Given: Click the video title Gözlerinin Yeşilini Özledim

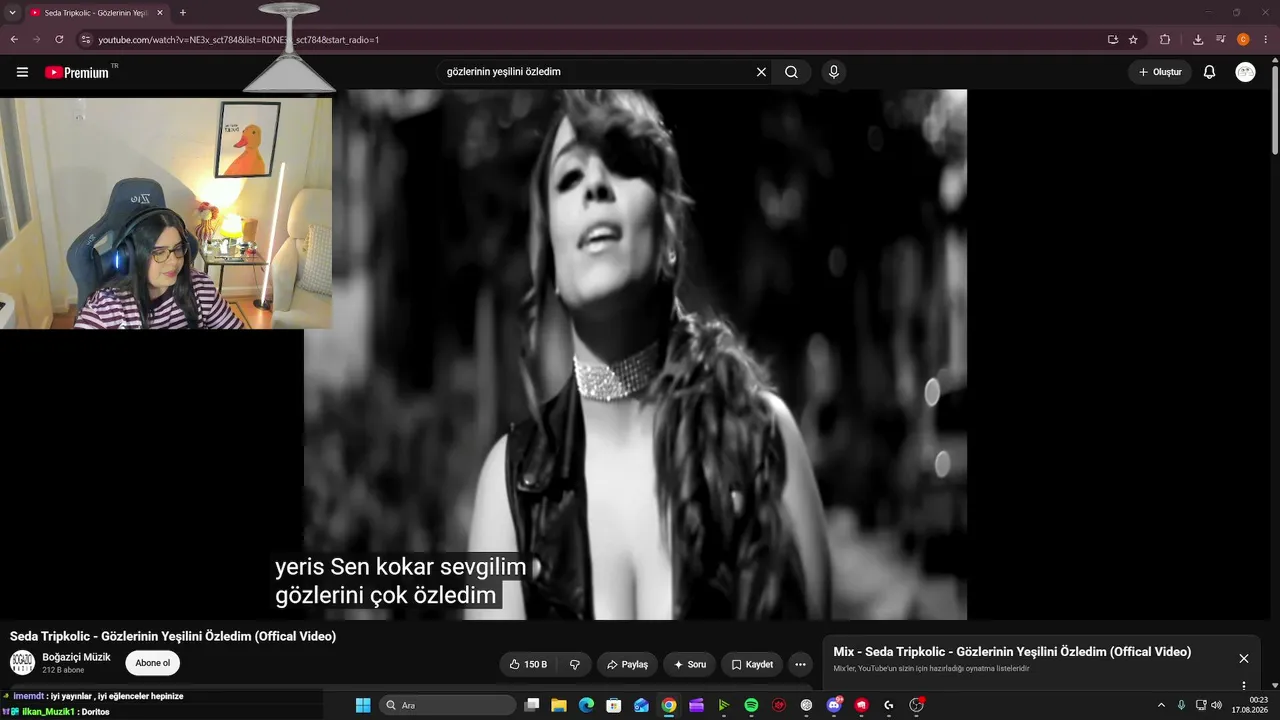Looking at the screenshot, I should coord(173,636).
